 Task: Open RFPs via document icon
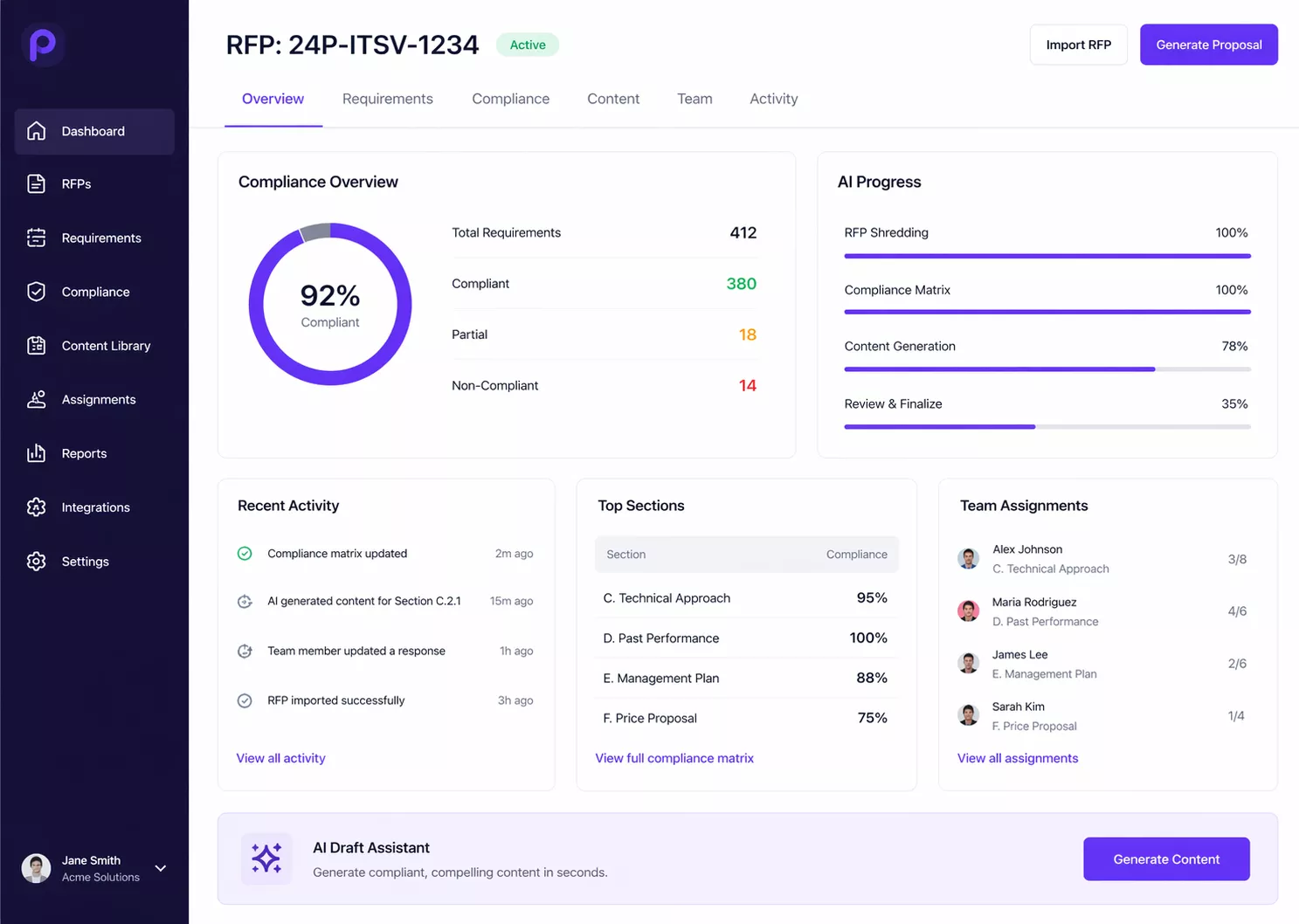point(36,183)
